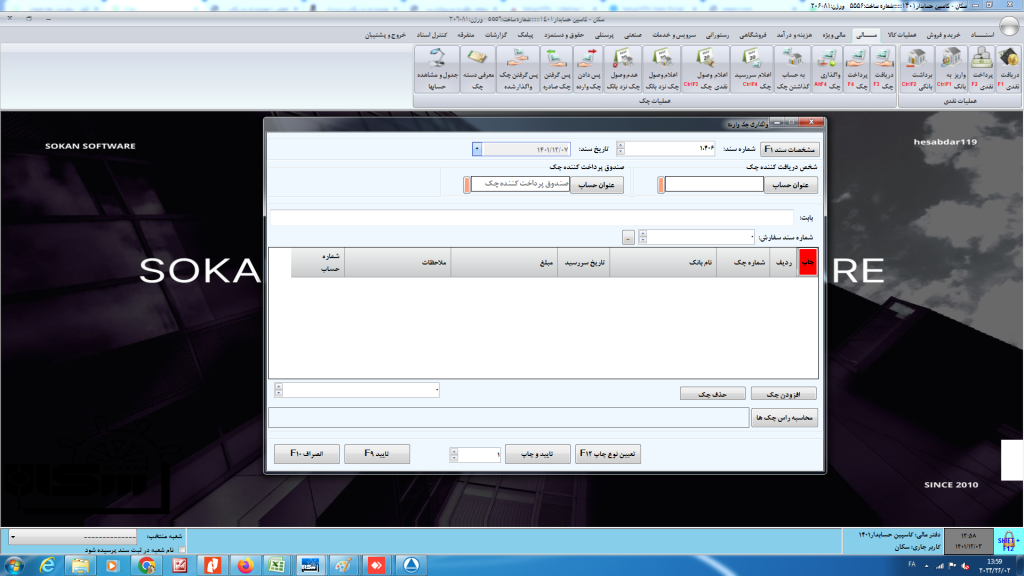
Task: Decrease شماره سند using spinner down arrow
Action: [620, 152]
